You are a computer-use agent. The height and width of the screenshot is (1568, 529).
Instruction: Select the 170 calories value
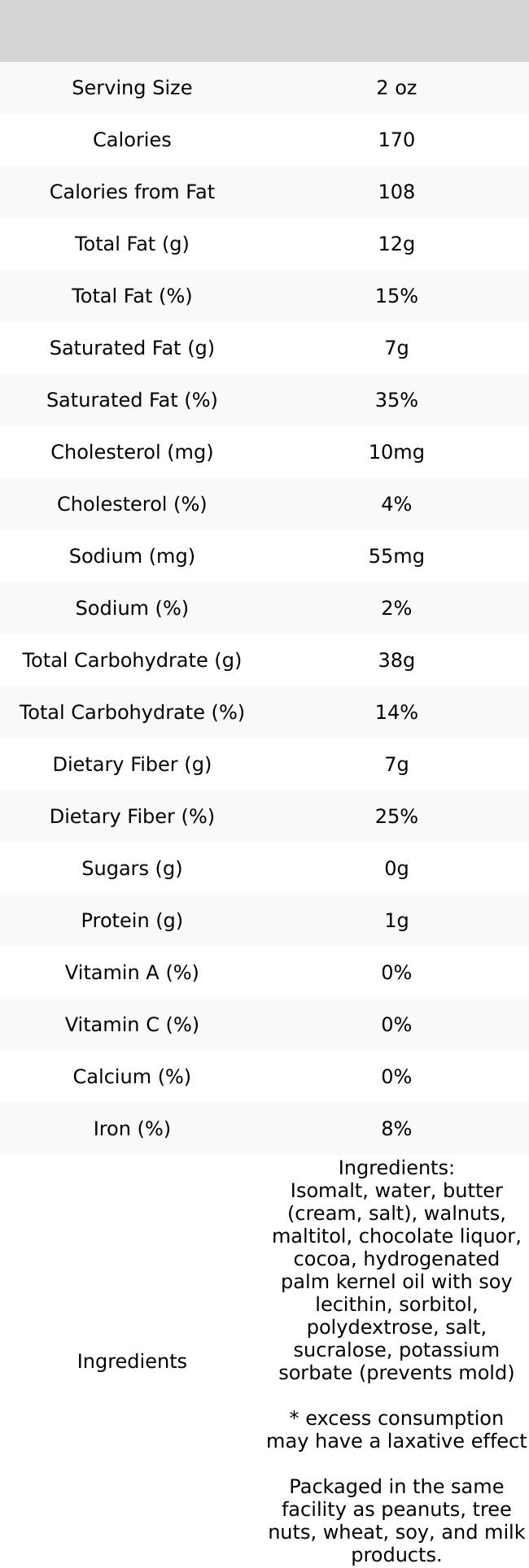click(x=396, y=140)
